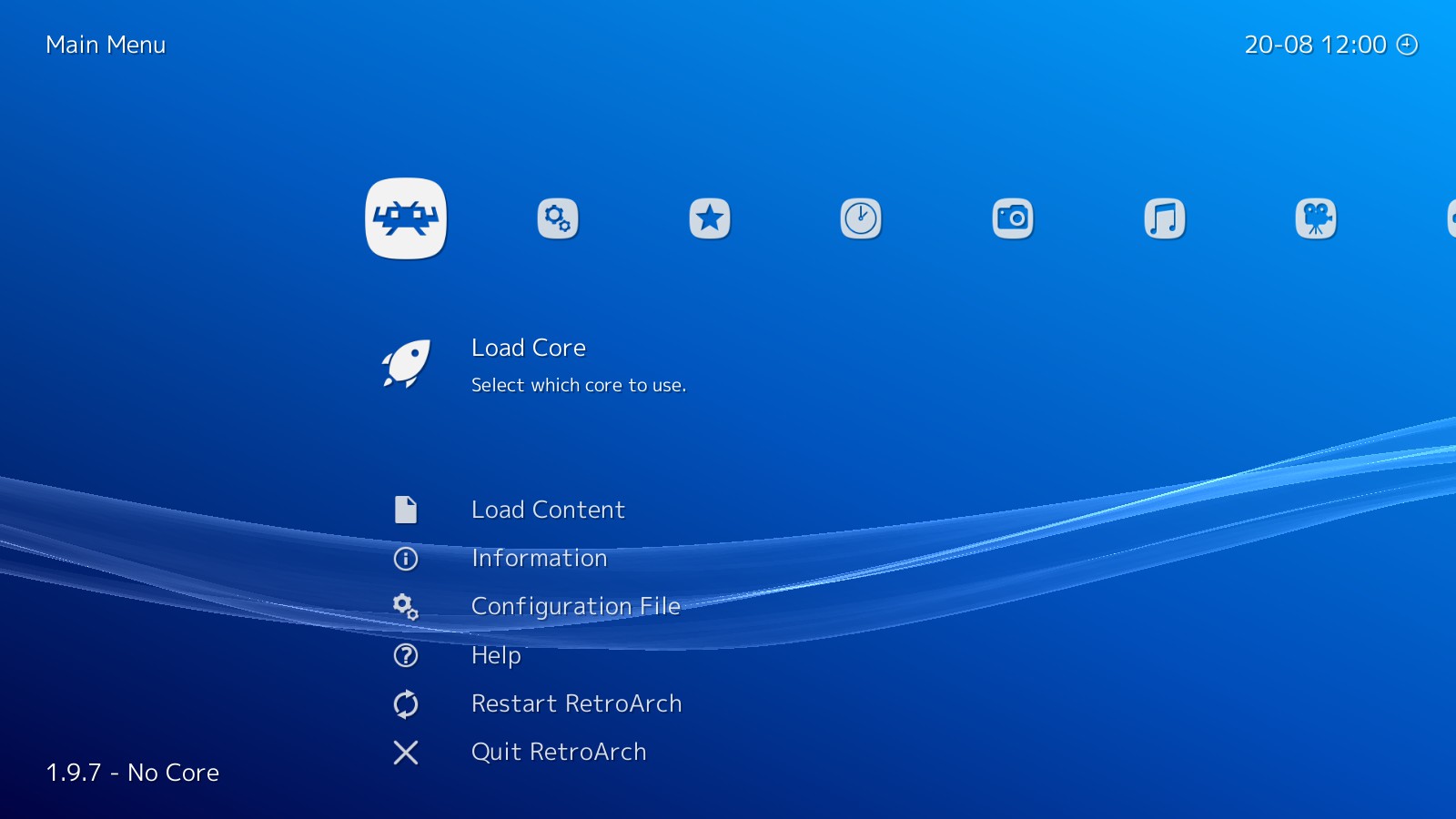Click the info icon beside Information

pos(406,559)
